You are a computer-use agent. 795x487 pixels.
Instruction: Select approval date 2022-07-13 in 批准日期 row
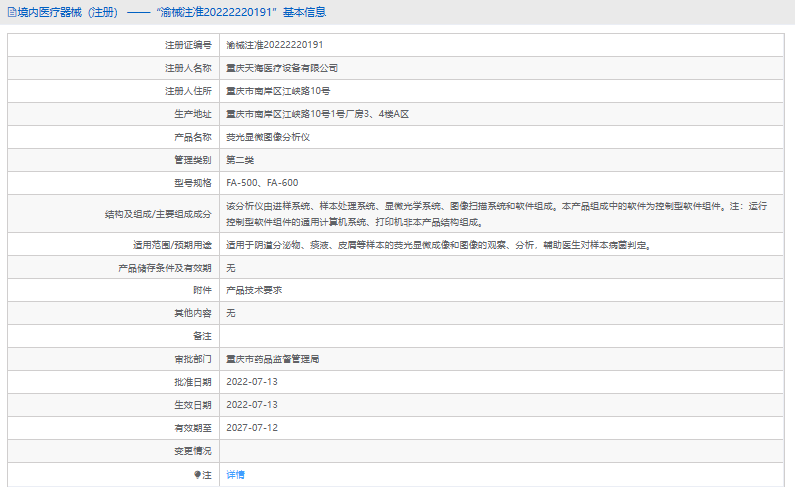[x=252, y=382]
